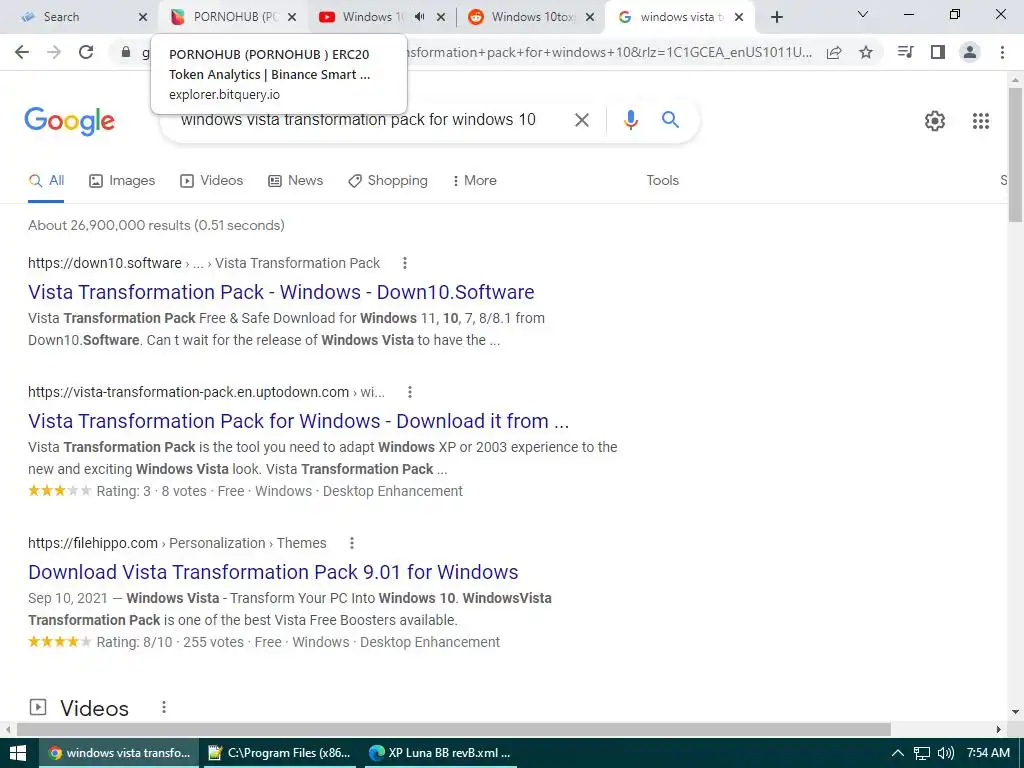Click the horizontal scroll right arrow
The width and height of the screenshot is (1024, 768).
click(x=999, y=729)
